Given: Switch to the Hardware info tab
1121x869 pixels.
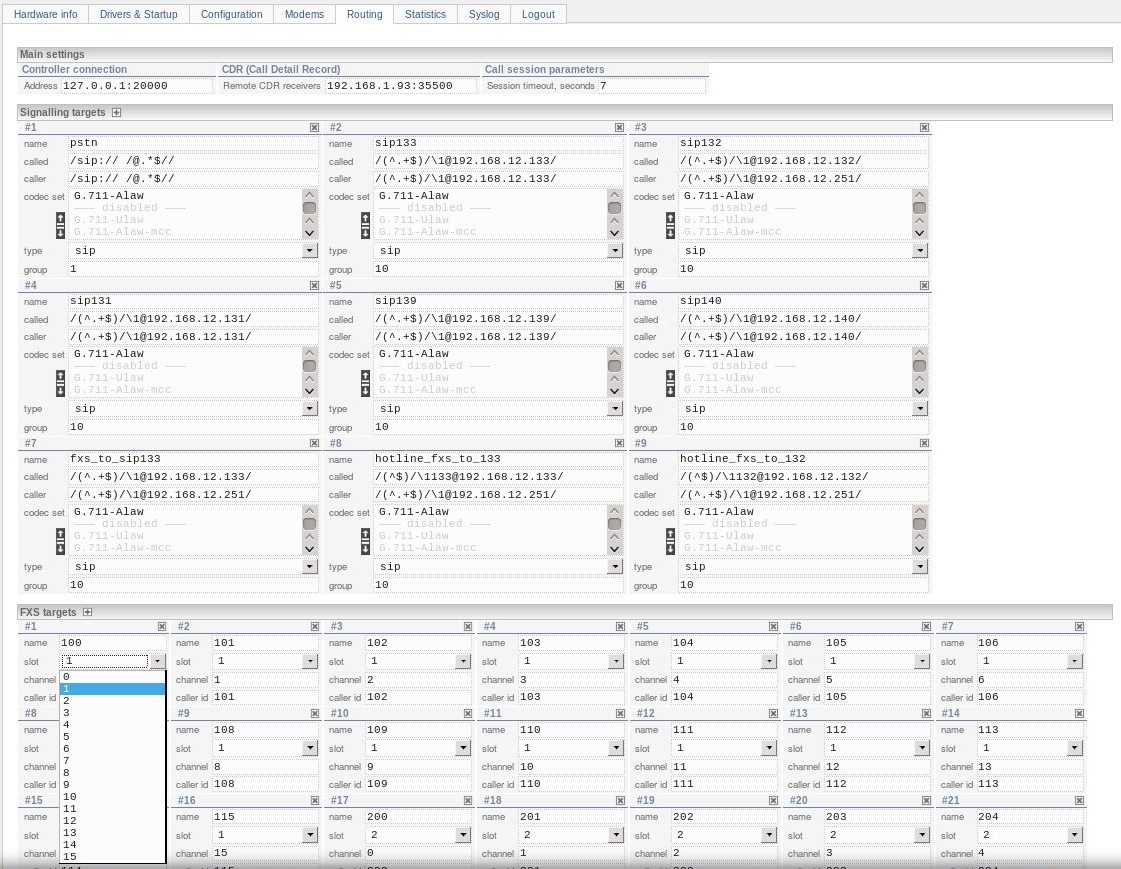Looking at the screenshot, I should click(46, 14).
